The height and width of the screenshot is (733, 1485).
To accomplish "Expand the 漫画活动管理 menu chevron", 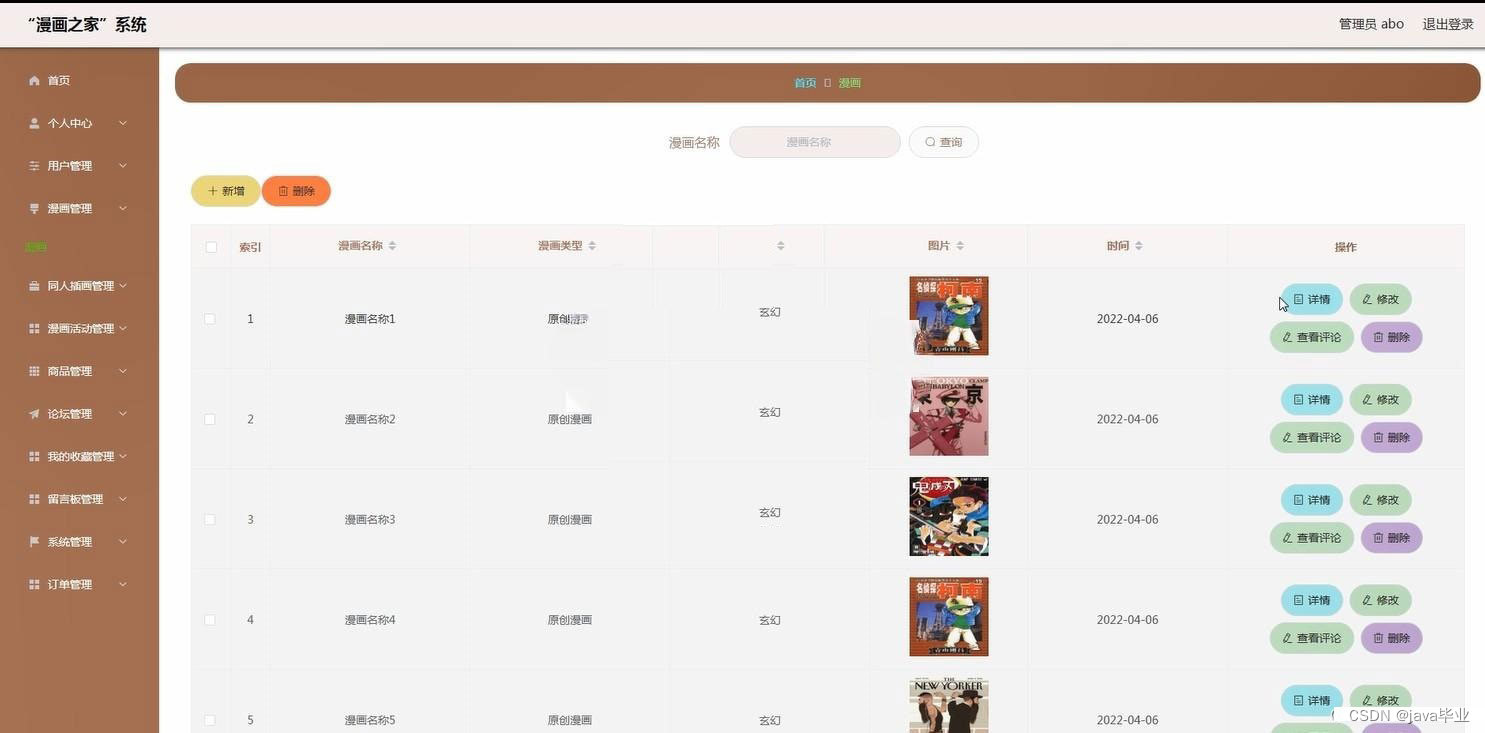I will click(x=123, y=328).
